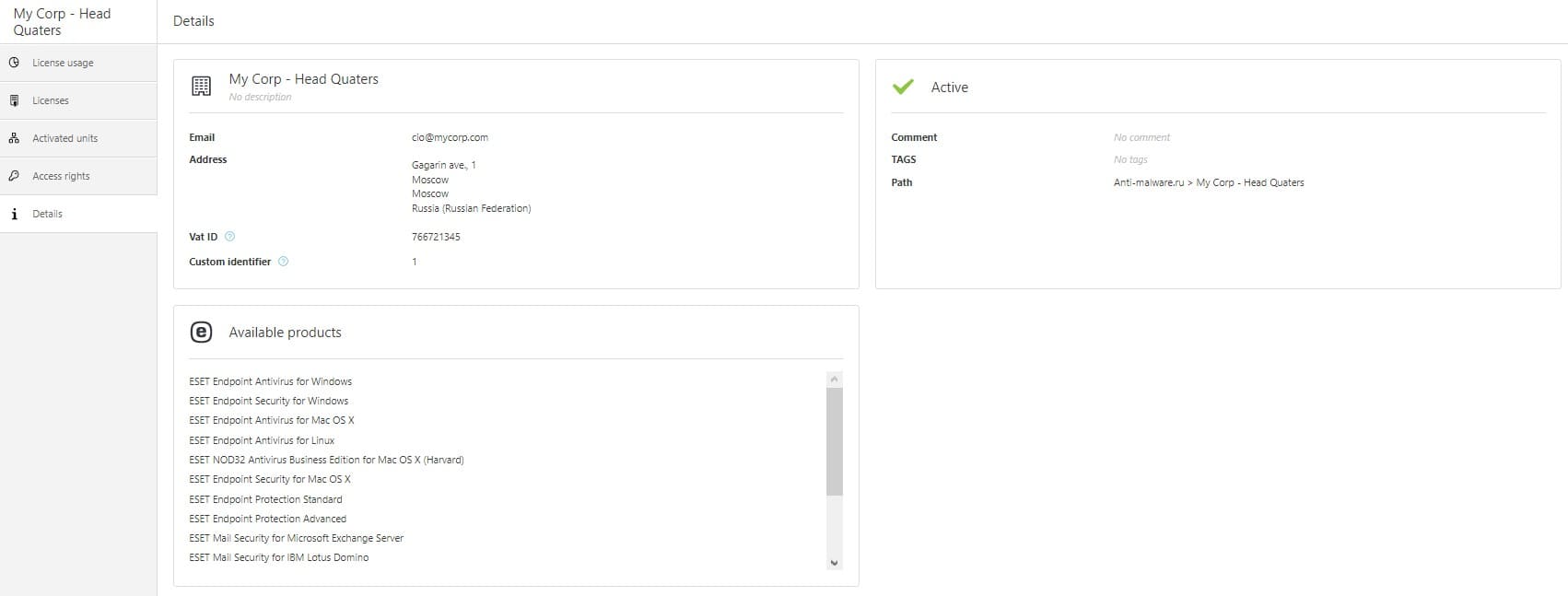Select ESET Endpoint Security for Windows entry
The width and height of the screenshot is (1568, 596).
(x=268, y=401)
